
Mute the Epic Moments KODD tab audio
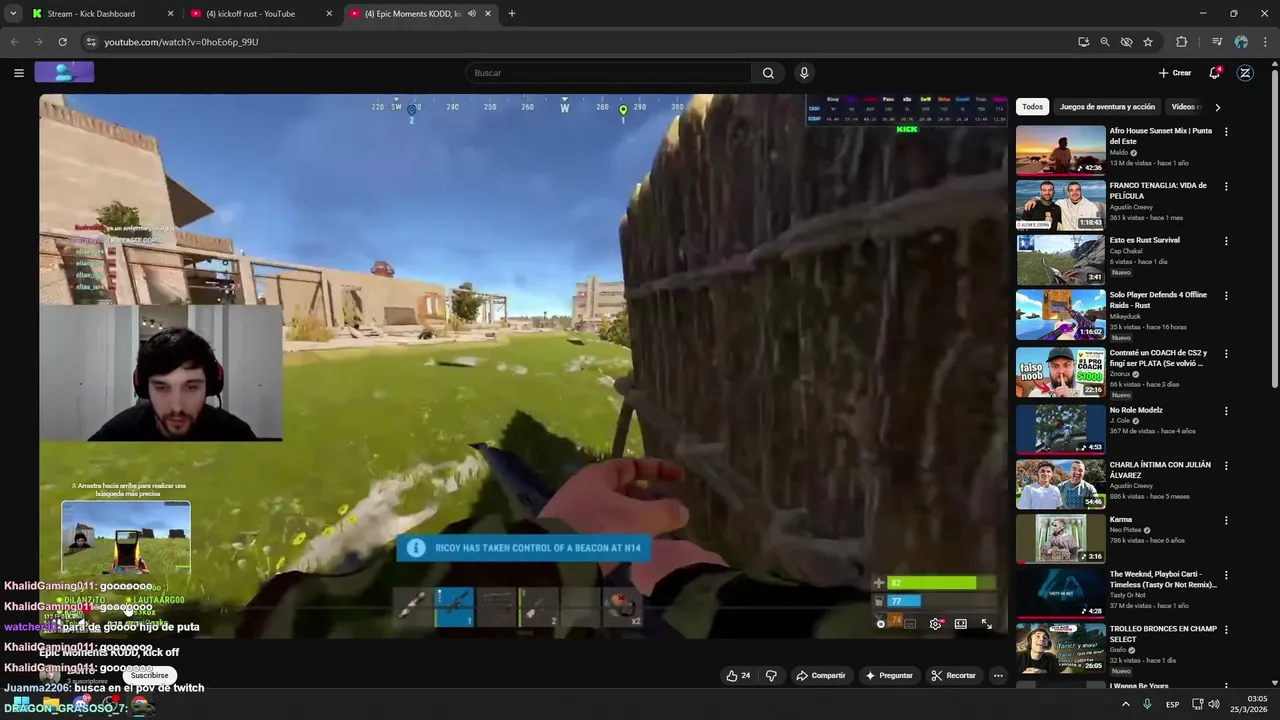pos(472,14)
